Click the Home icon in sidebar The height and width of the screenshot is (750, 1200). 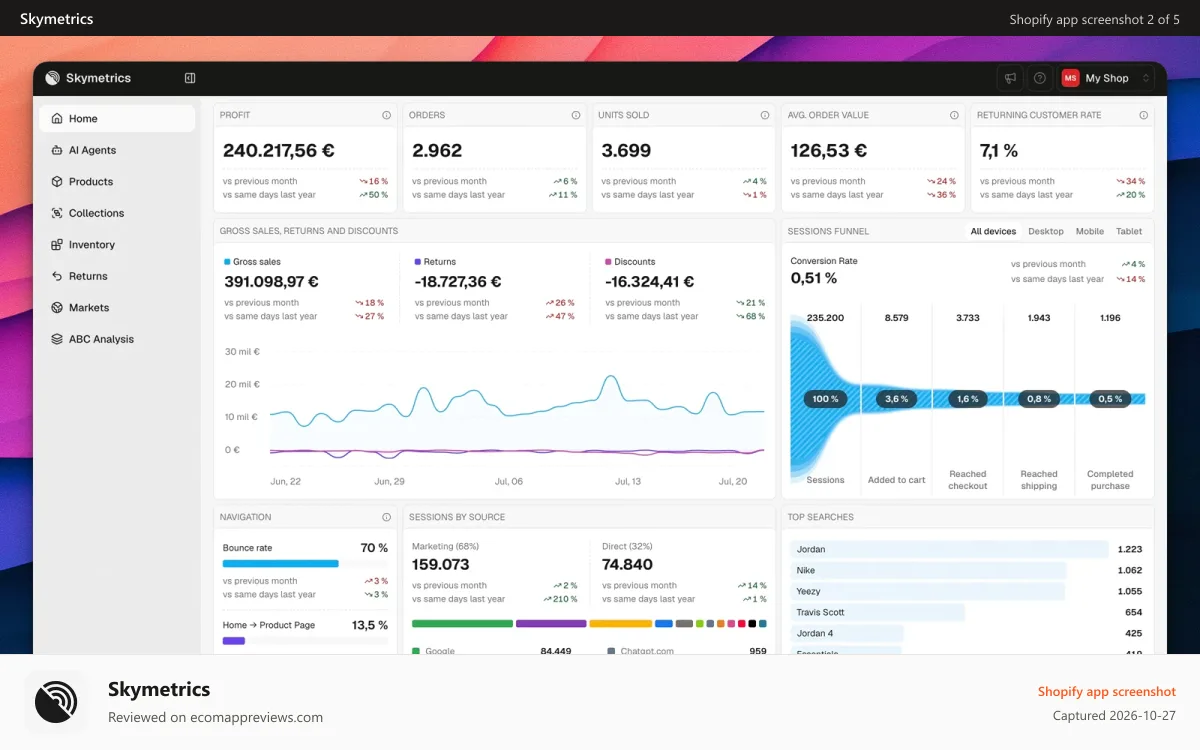pos(57,118)
